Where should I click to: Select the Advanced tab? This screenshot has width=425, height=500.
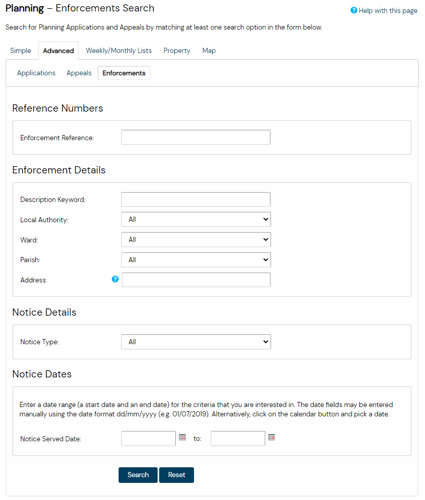58,51
